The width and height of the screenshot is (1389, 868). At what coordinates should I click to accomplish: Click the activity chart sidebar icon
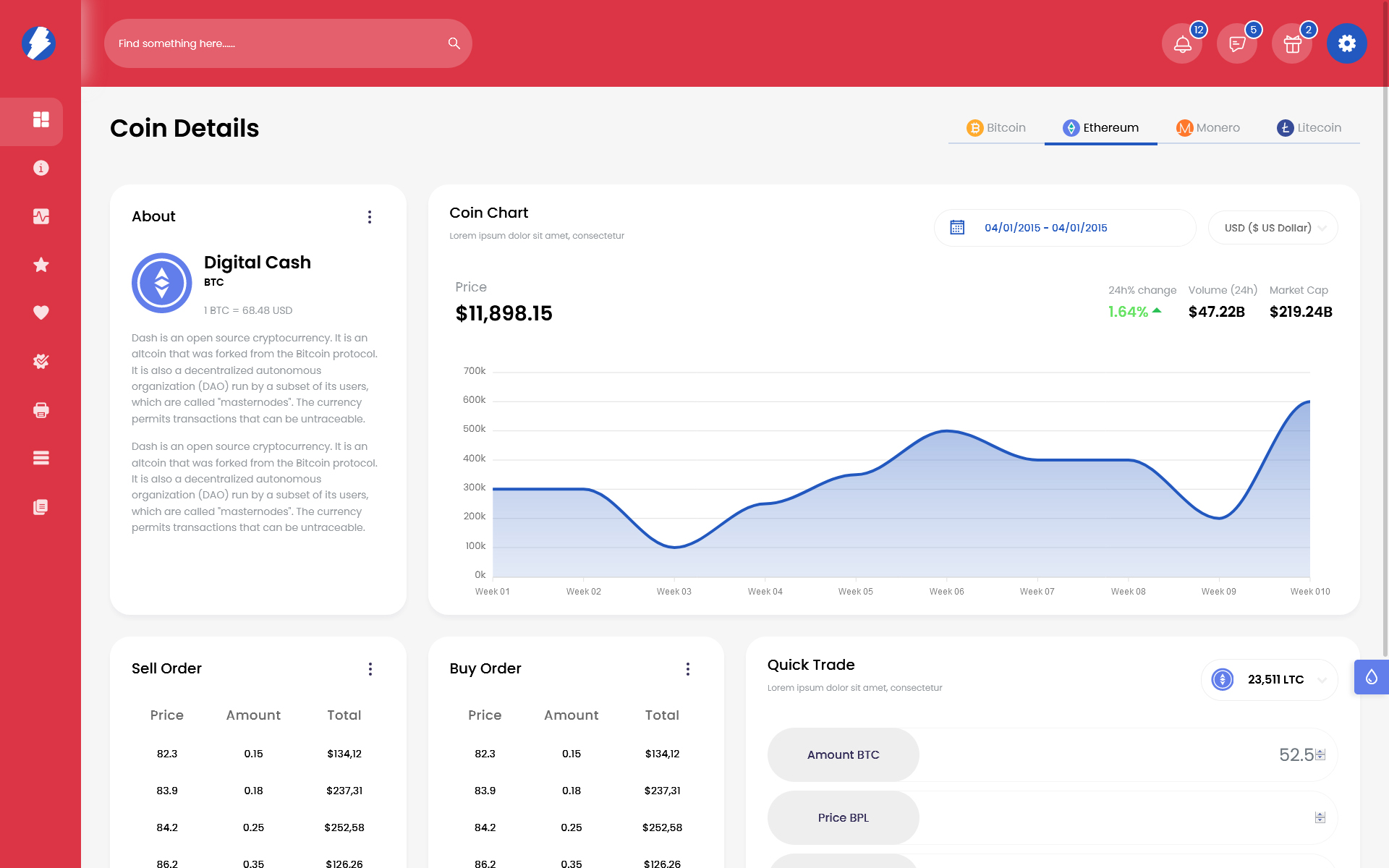point(41,216)
